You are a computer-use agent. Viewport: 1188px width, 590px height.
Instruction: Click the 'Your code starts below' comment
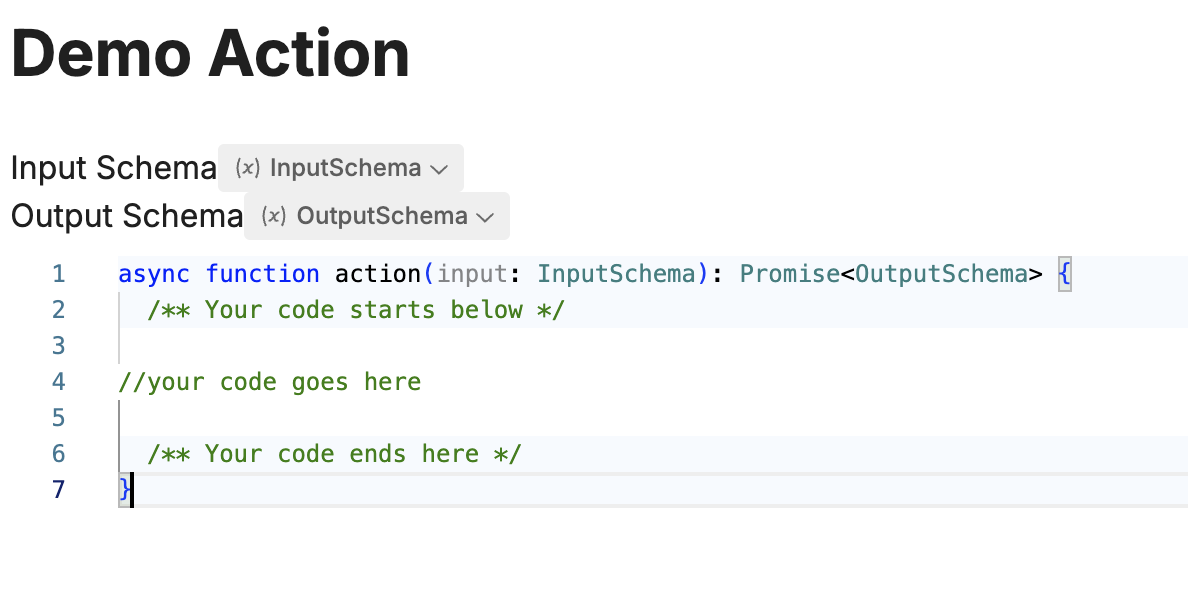click(x=356, y=310)
